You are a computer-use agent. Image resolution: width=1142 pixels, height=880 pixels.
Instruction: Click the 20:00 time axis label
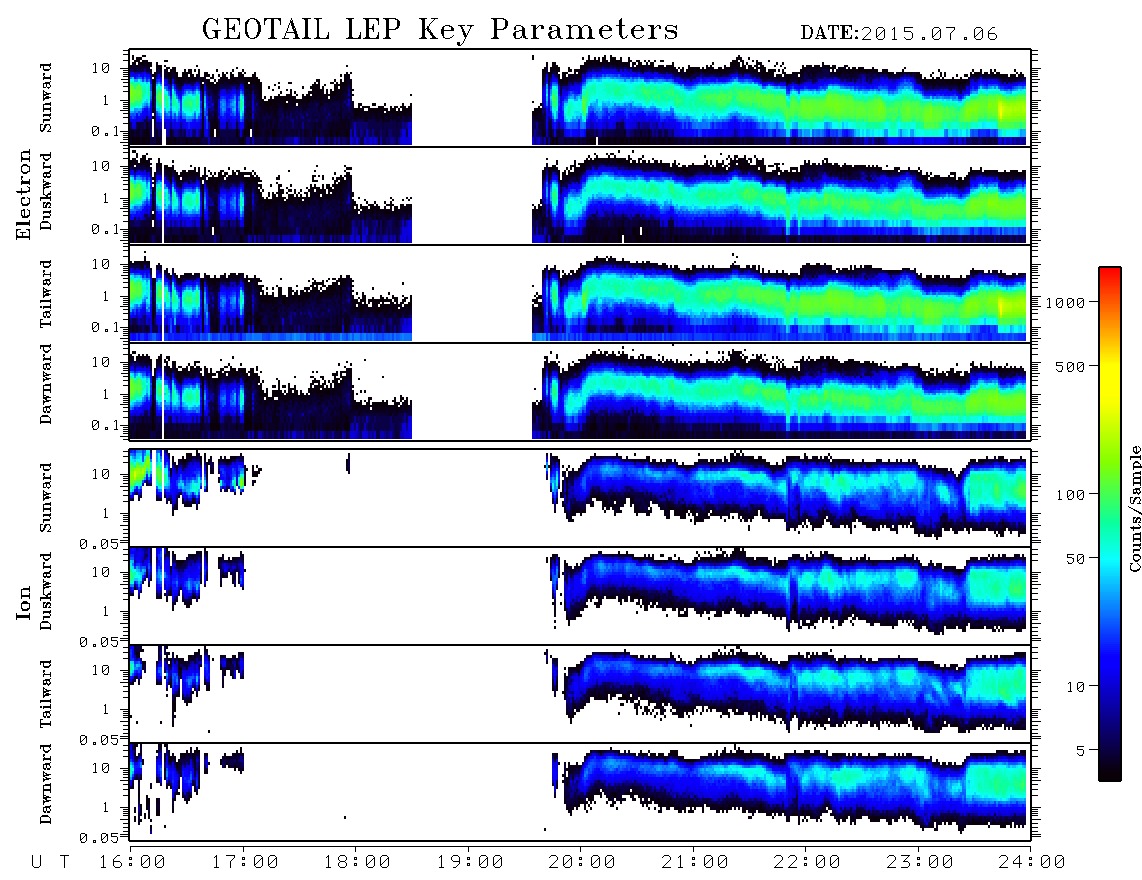click(582, 863)
